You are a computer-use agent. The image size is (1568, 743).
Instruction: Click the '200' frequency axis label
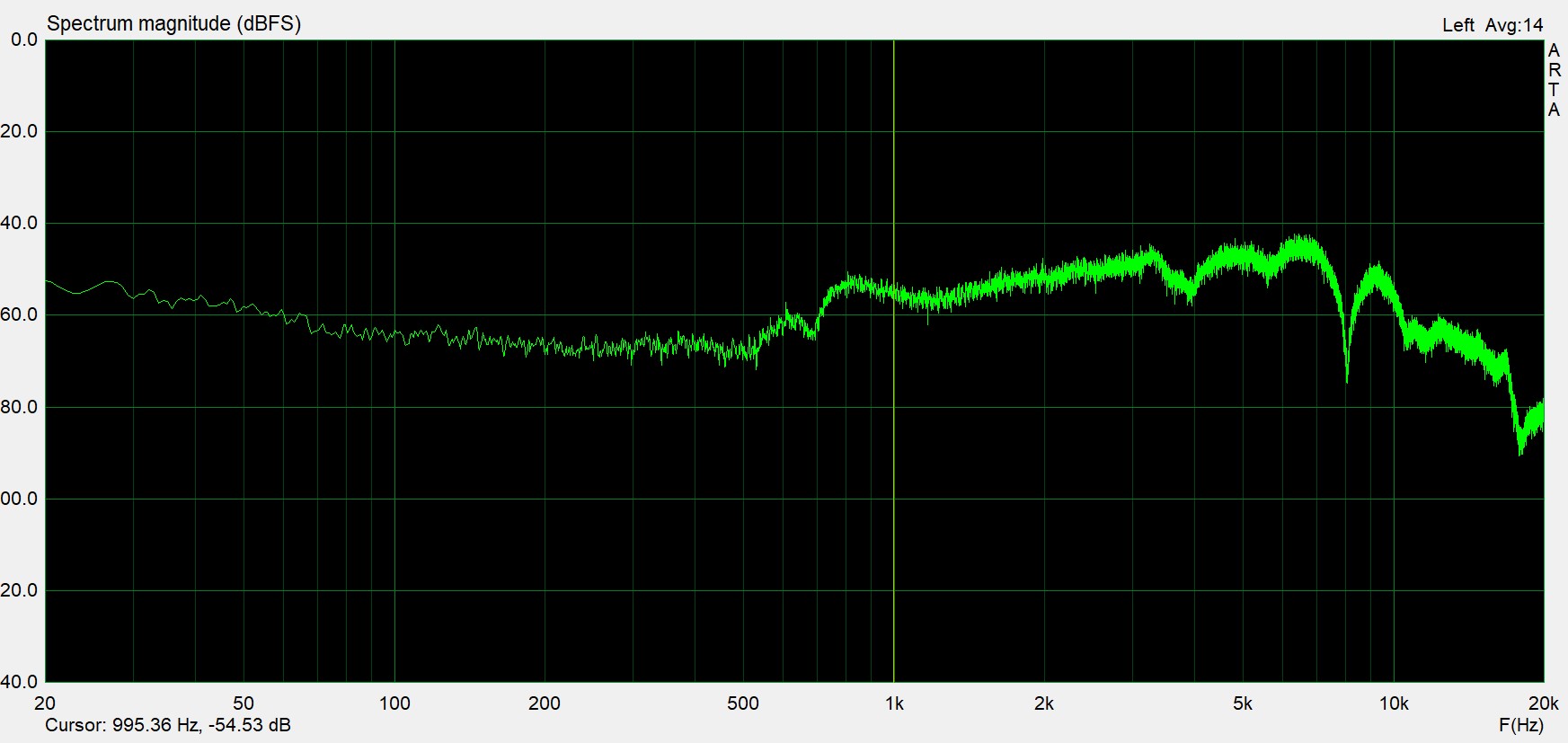(545, 703)
